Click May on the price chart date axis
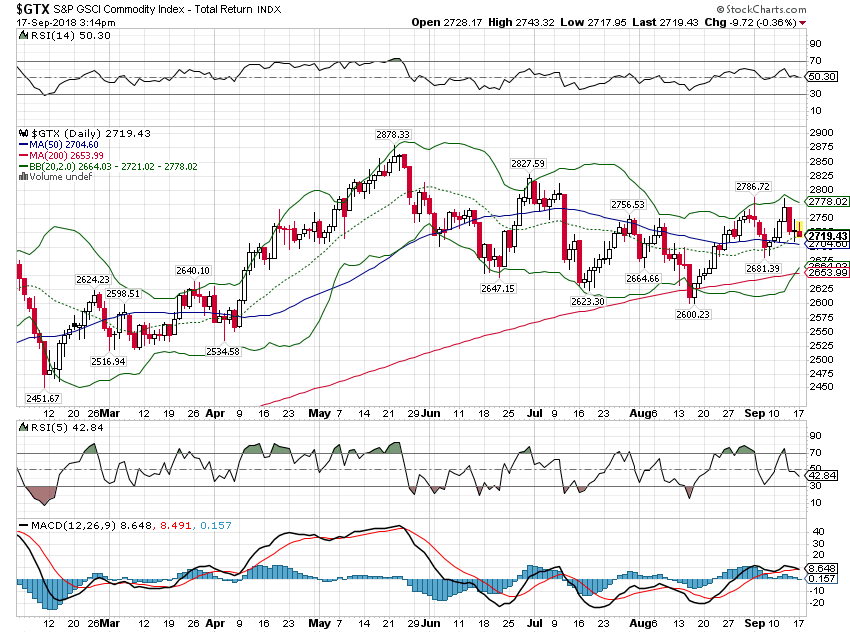This screenshot has width=850, height=633. point(320,414)
